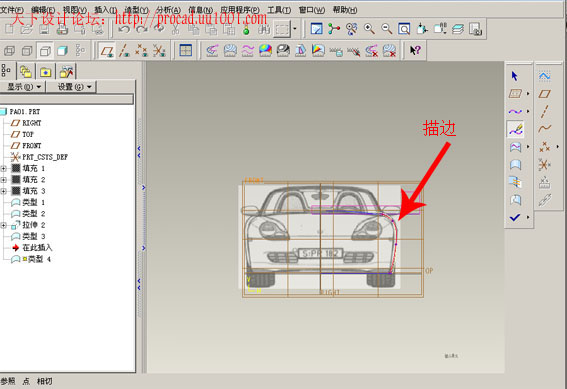
Task: Toggle coordinate systems display
Action: (x=159, y=51)
